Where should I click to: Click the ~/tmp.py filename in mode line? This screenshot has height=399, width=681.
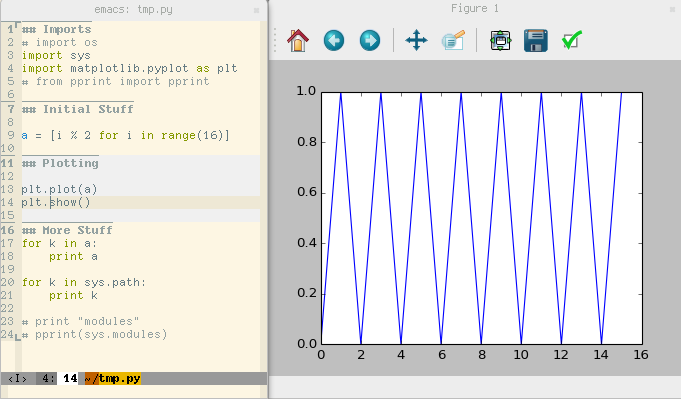[x=112, y=379]
